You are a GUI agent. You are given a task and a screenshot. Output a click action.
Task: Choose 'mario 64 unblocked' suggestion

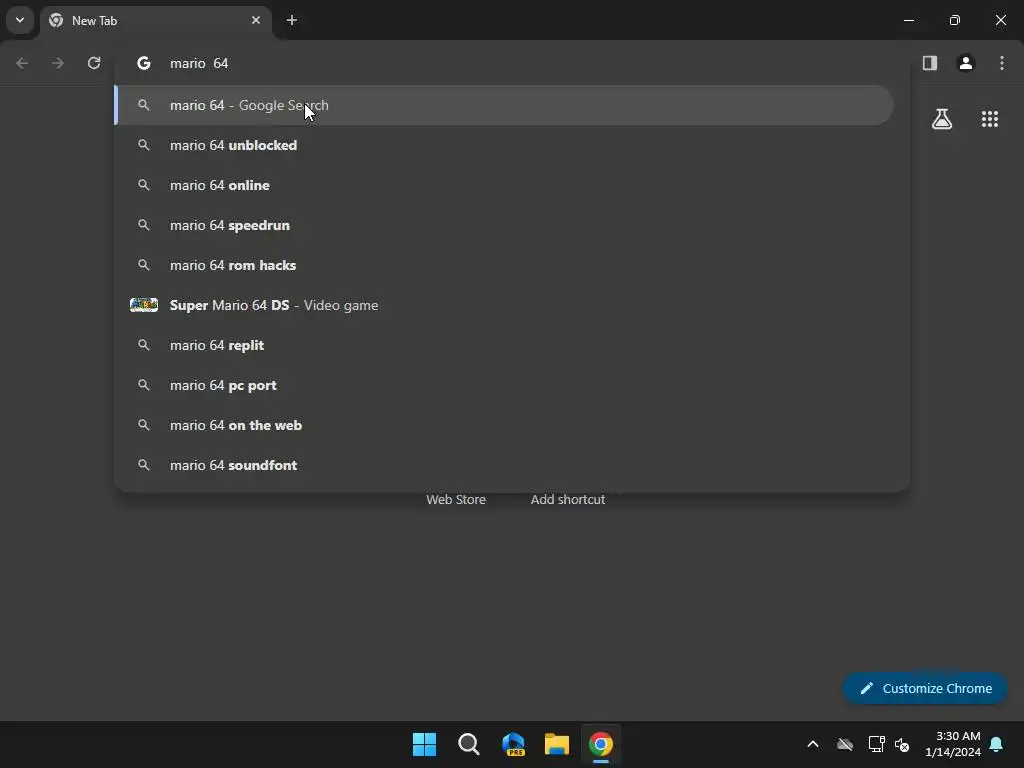504,145
